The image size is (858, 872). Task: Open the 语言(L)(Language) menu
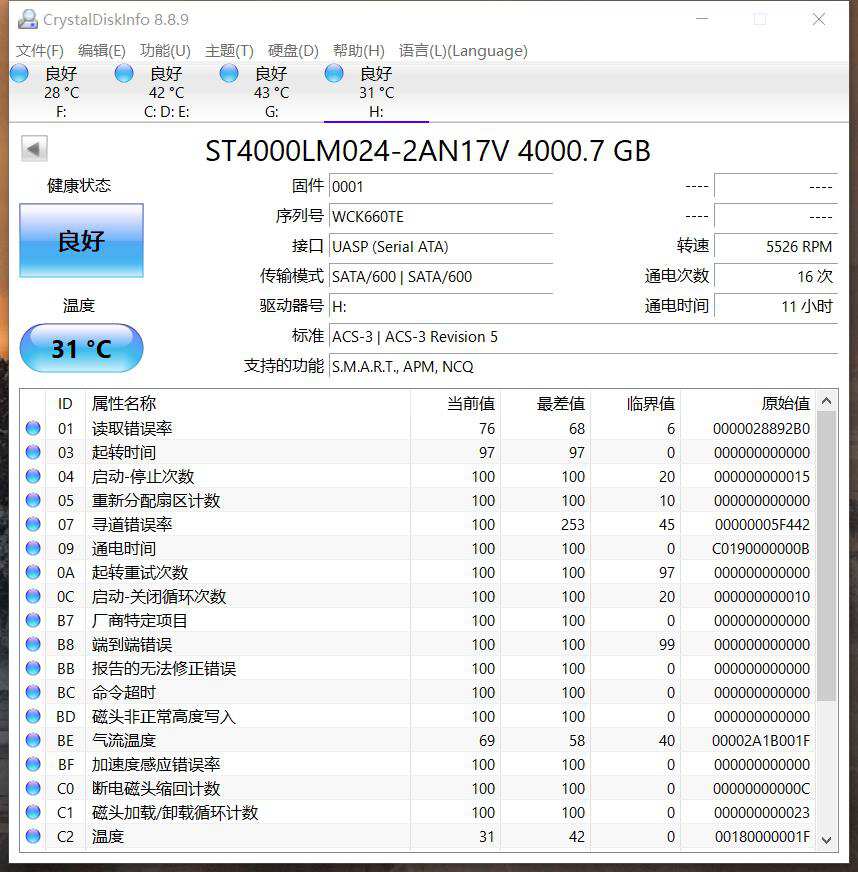[463, 51]
